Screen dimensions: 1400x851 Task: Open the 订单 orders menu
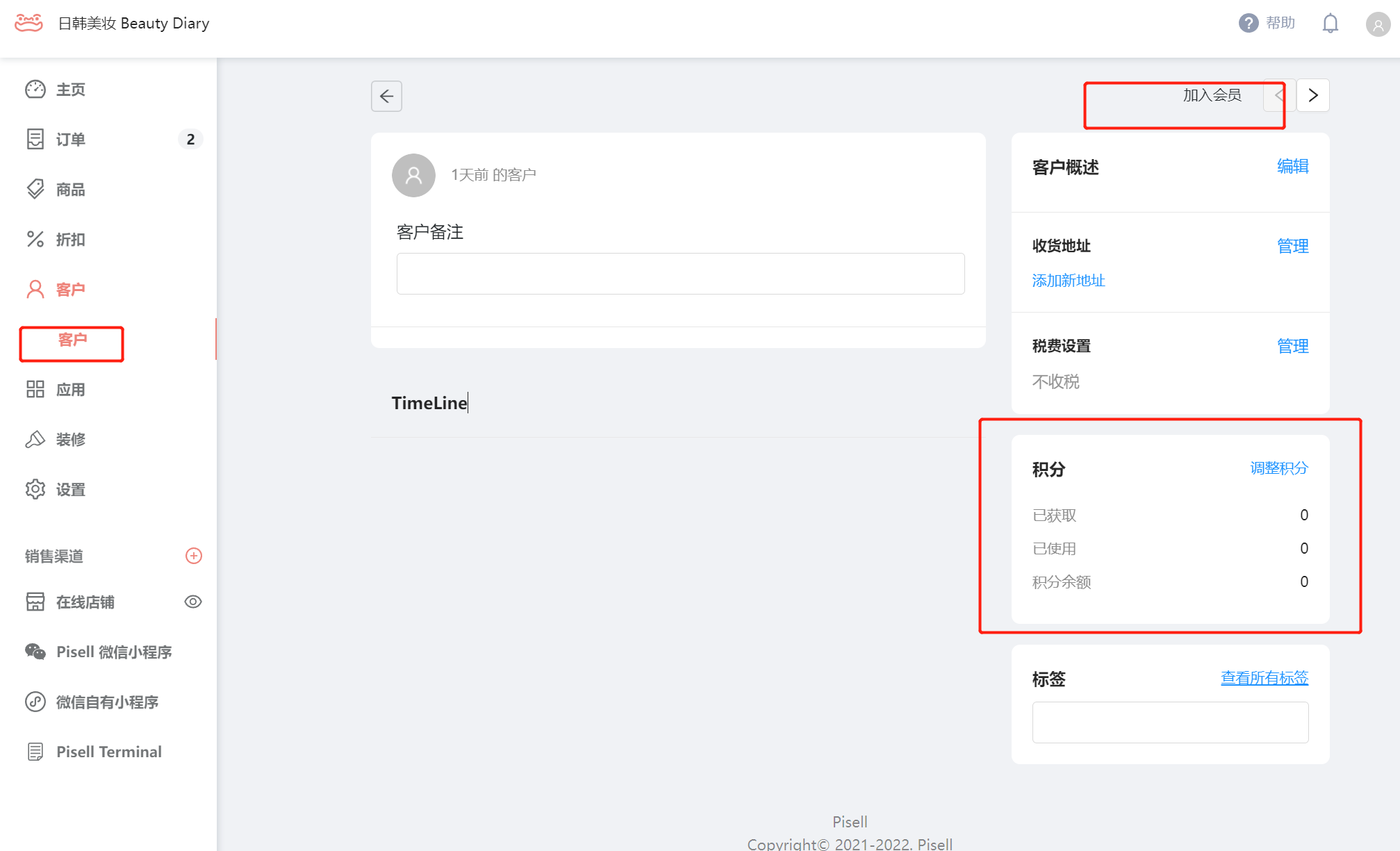click(x=70, y=140)
